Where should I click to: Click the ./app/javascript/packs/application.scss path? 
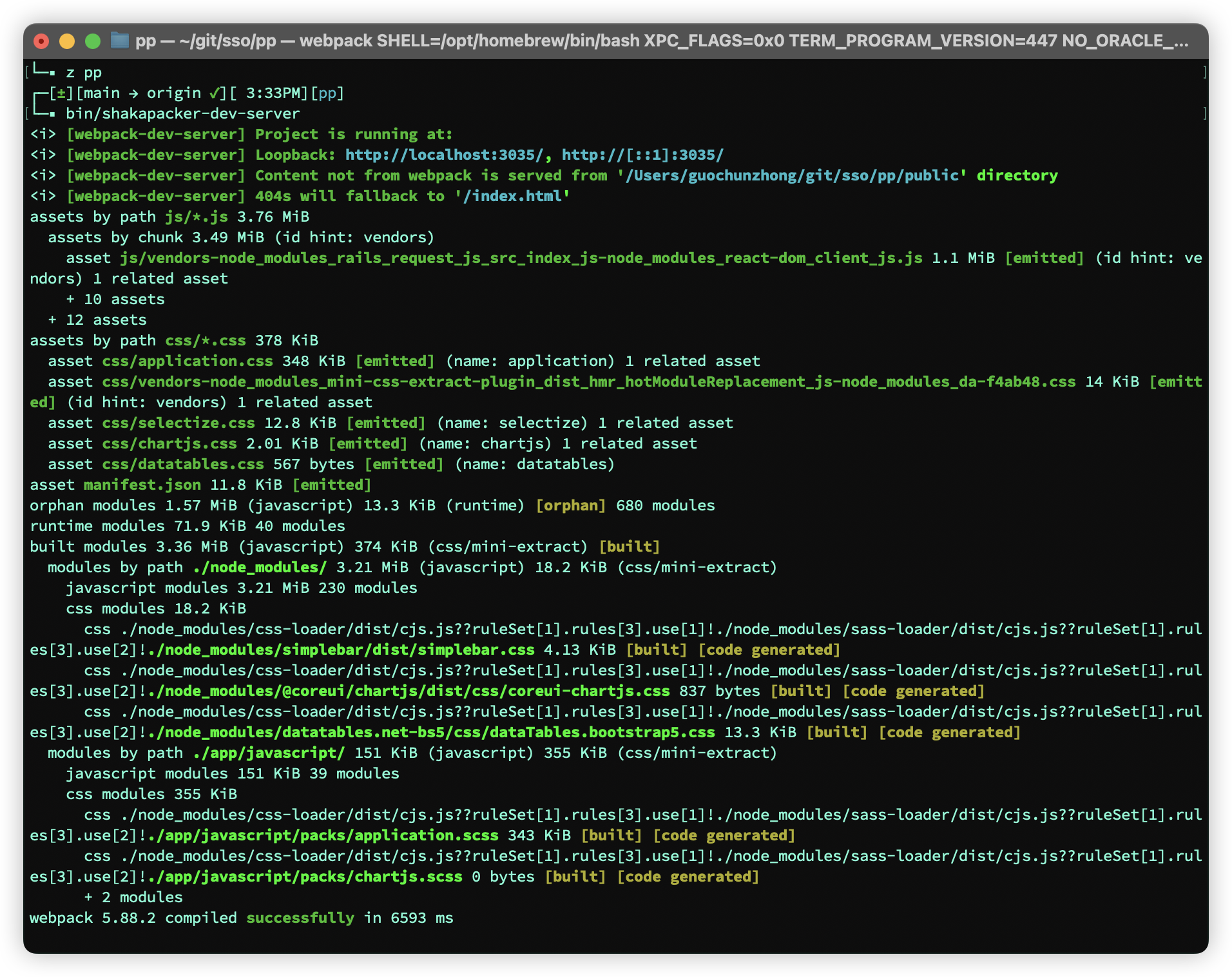pos(323,836)
